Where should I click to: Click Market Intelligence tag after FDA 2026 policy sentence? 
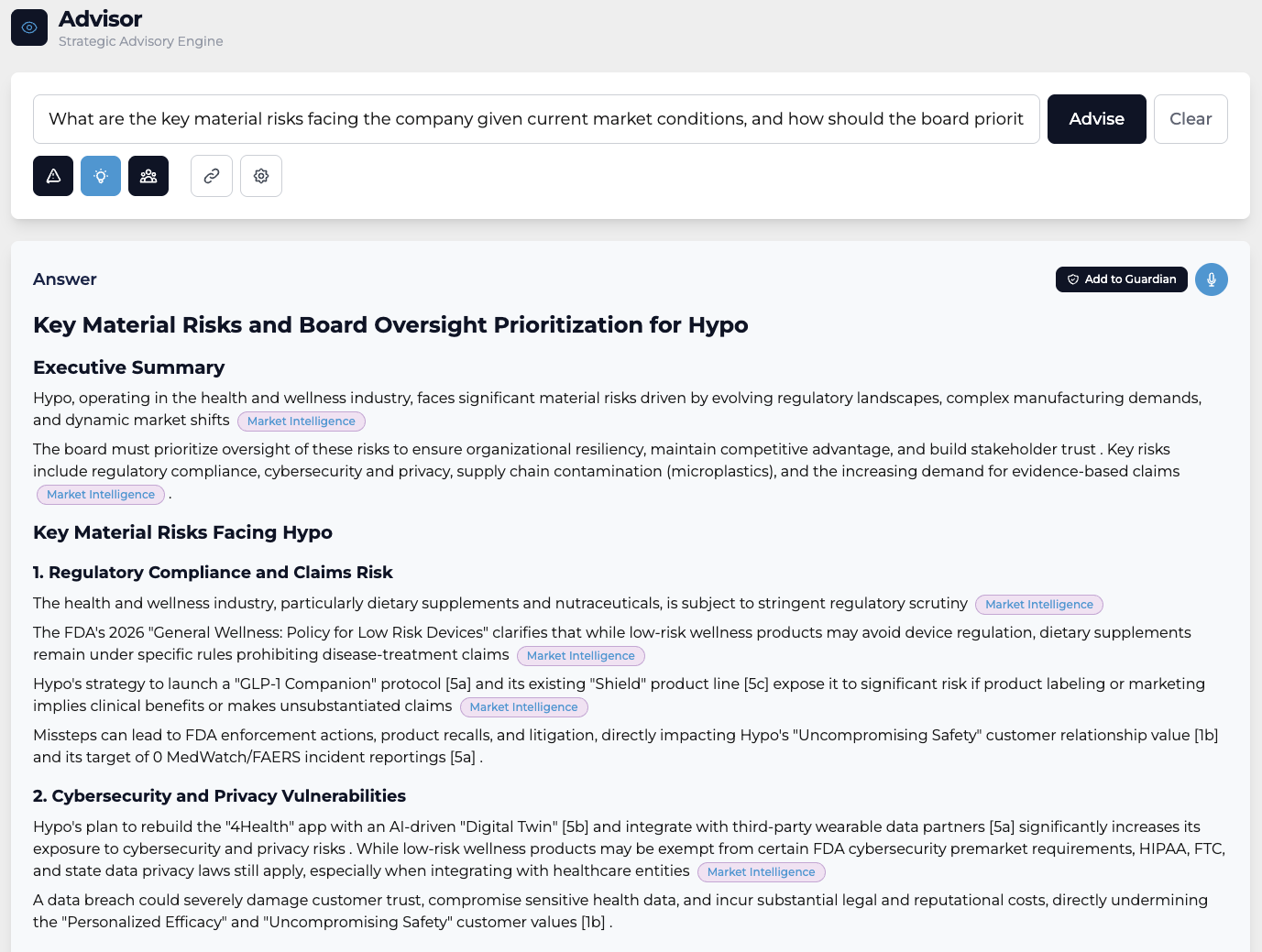(580, 655)
